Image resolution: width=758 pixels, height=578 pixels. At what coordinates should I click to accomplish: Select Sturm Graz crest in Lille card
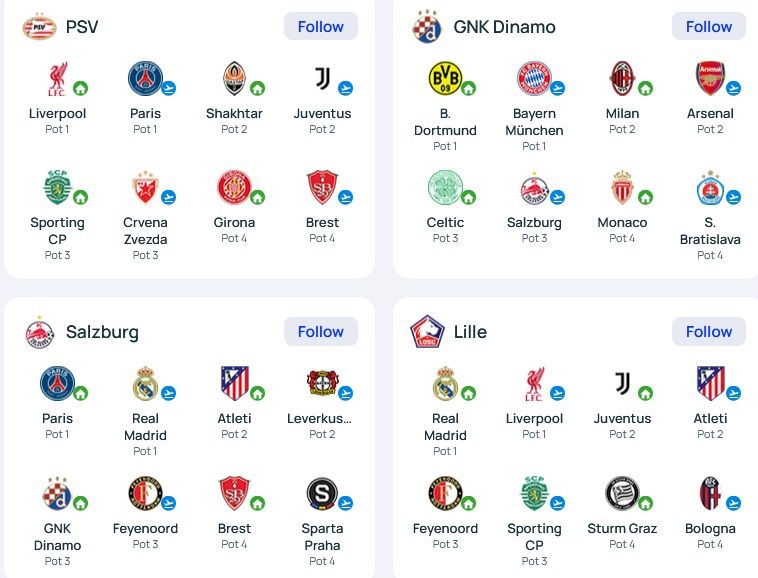click(x=622, y=493)
